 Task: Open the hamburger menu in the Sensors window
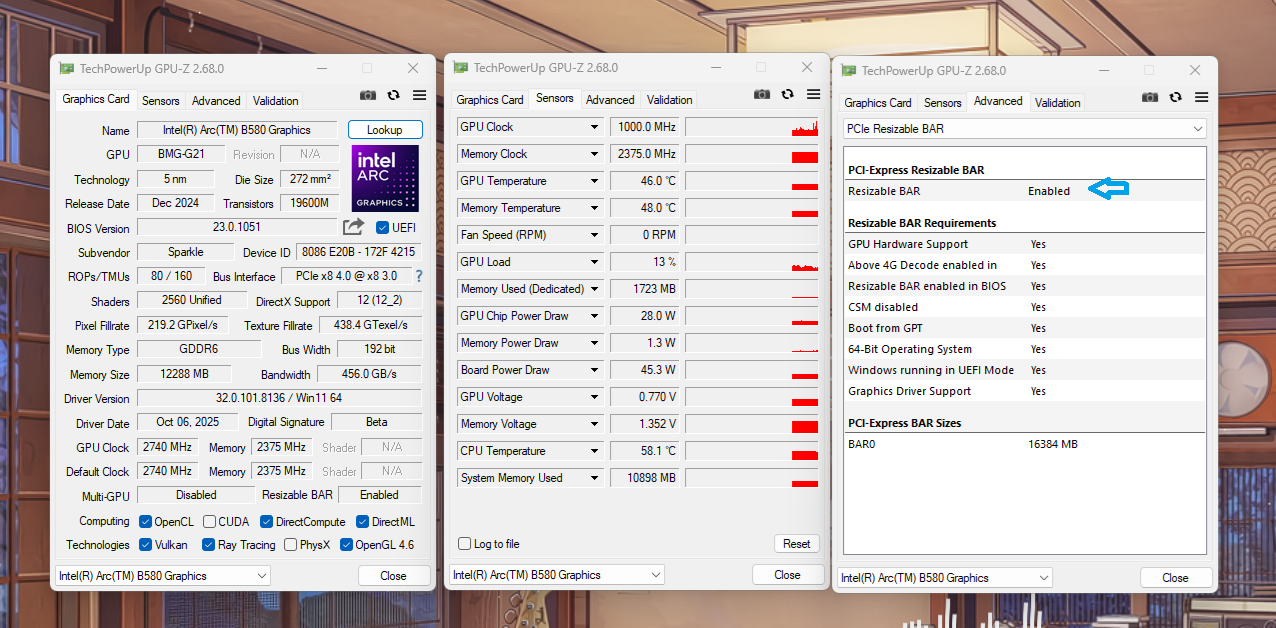813,94
